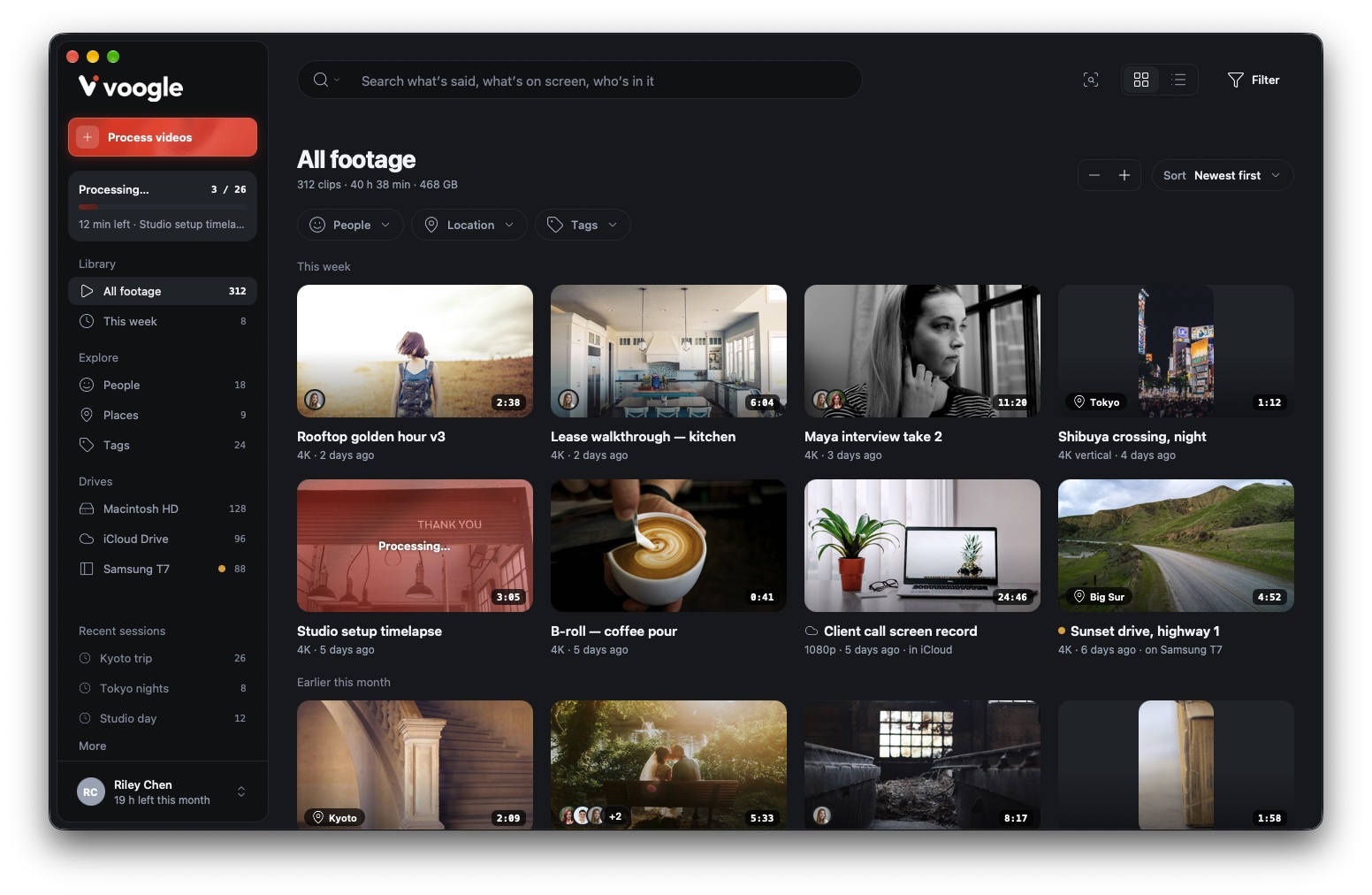Select This week in Library

pos(163,321)
